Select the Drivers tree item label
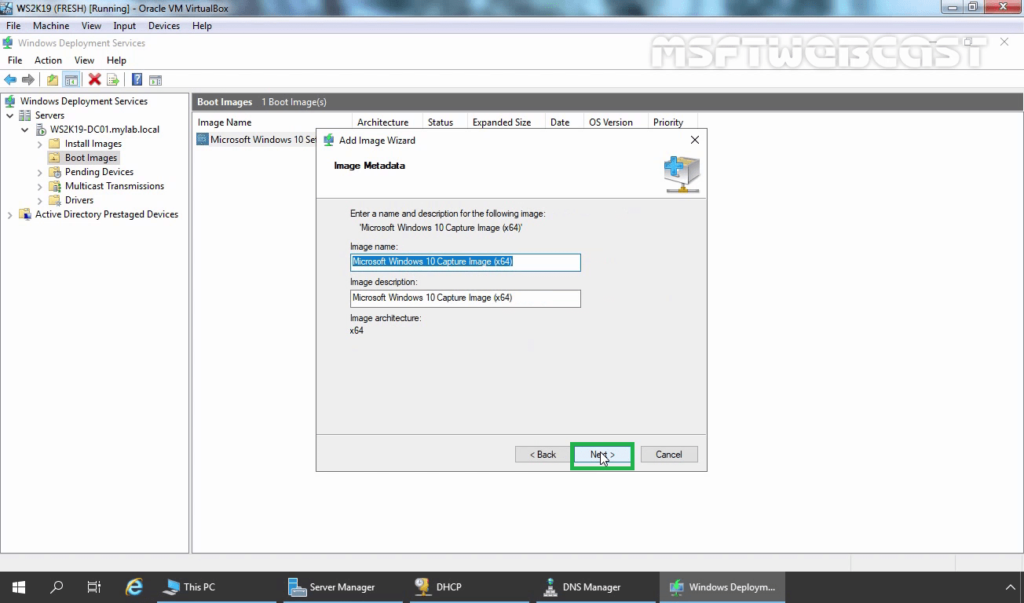The height and width of the screenshot is (603, 1024). pos(79,200)
